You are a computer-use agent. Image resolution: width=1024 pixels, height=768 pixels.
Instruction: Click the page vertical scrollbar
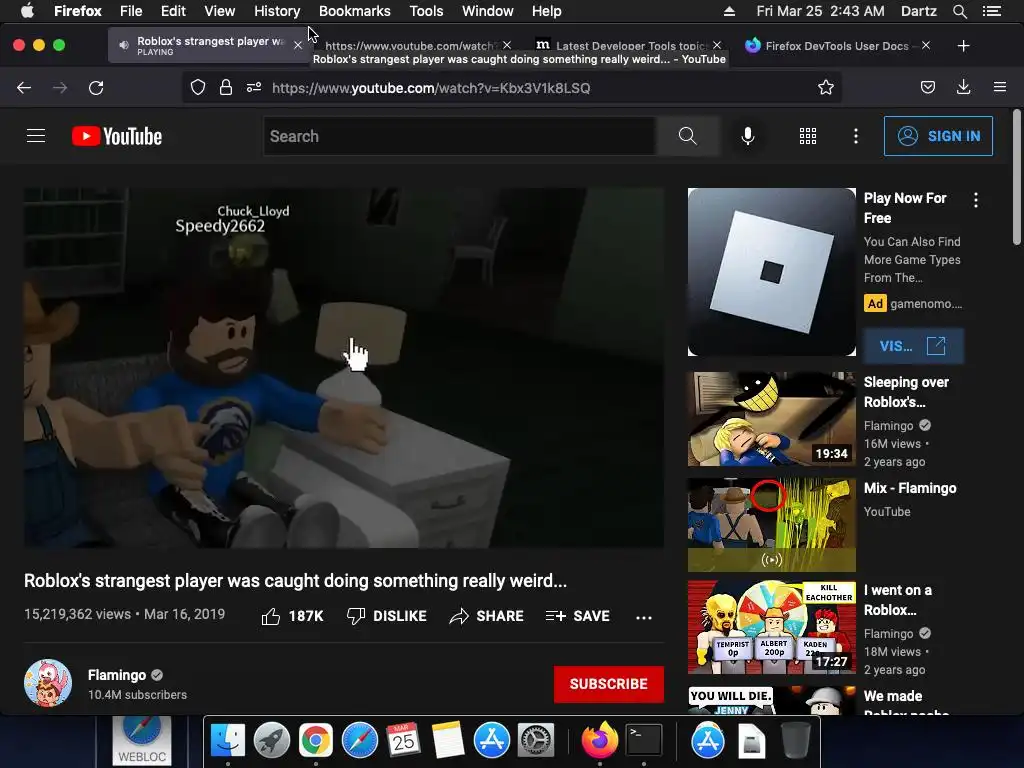pos(1016,177)
